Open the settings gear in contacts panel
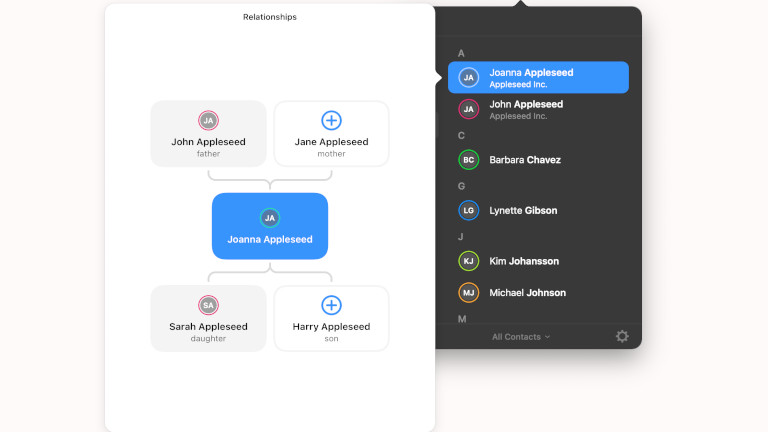This screenshot has width=768, height=432. [622, 336]
